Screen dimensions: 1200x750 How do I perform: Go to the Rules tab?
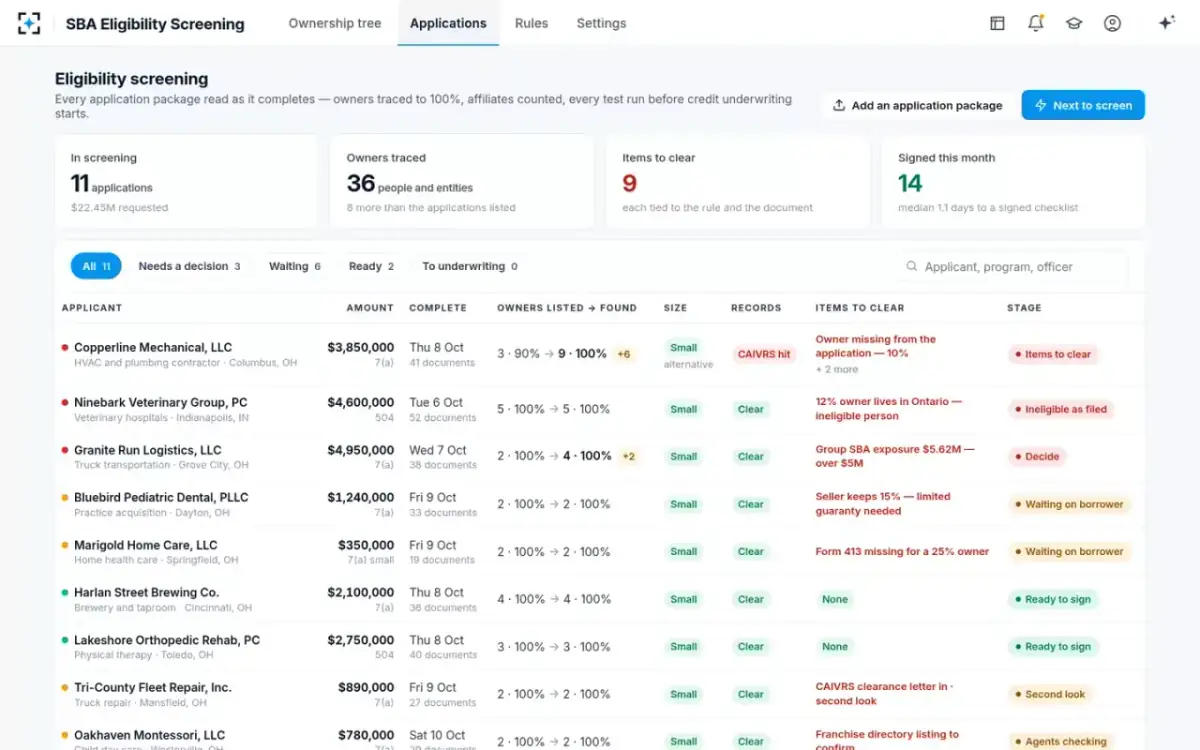(531, 23)
